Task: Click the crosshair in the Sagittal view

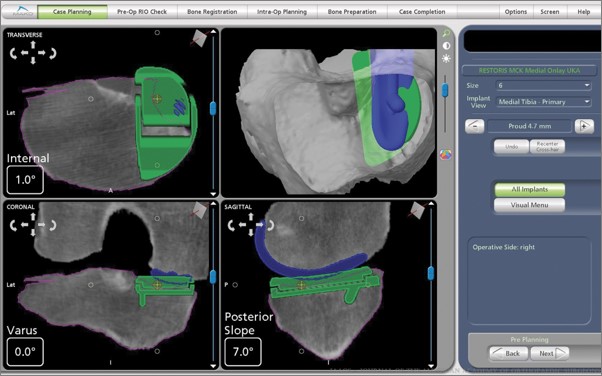Action: (301, 285)
